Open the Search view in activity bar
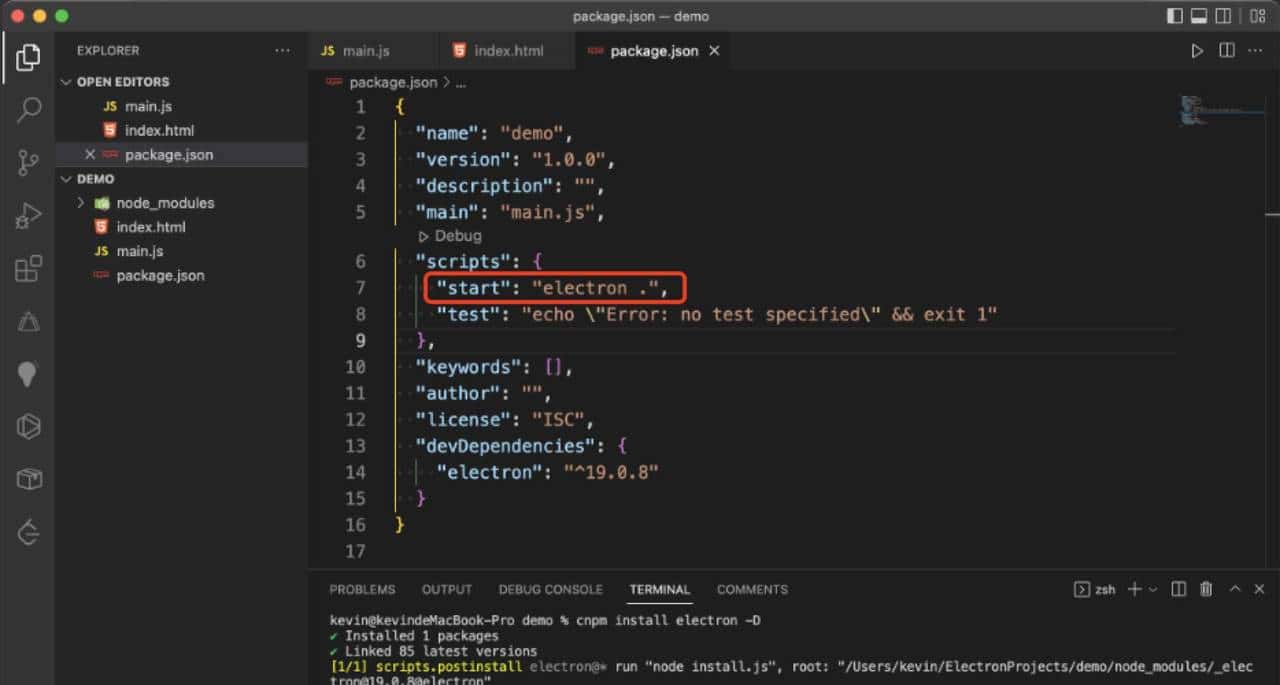Screen dimensions: 1280x685 (29, 109)
